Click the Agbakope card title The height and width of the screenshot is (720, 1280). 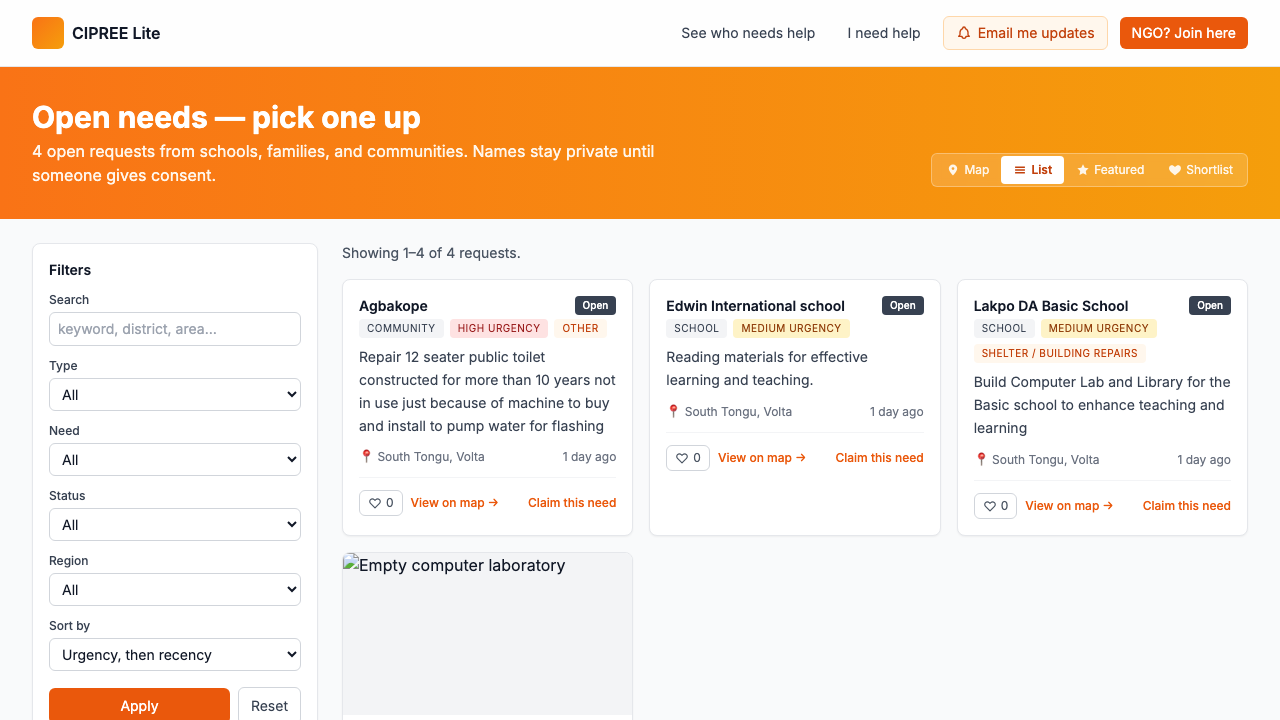[393, 306]
